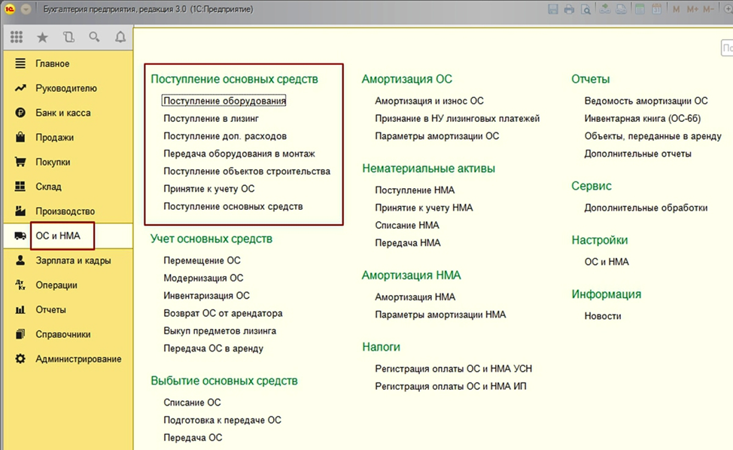The width and height of the screenshot is (733, 450).
Task: Open Амортизация и износ ОС link
Action: [x=429, y=100]
